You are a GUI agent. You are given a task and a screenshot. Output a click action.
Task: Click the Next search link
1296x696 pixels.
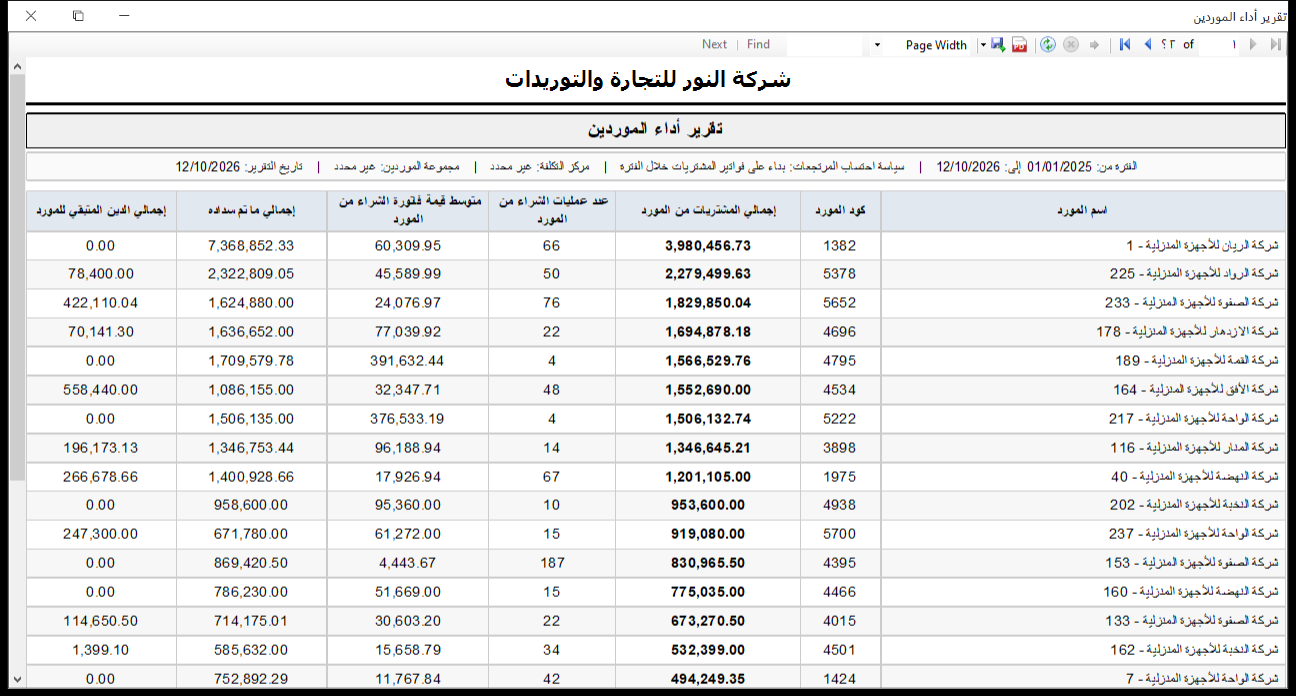pyautogui.click(x=714, y=44)
